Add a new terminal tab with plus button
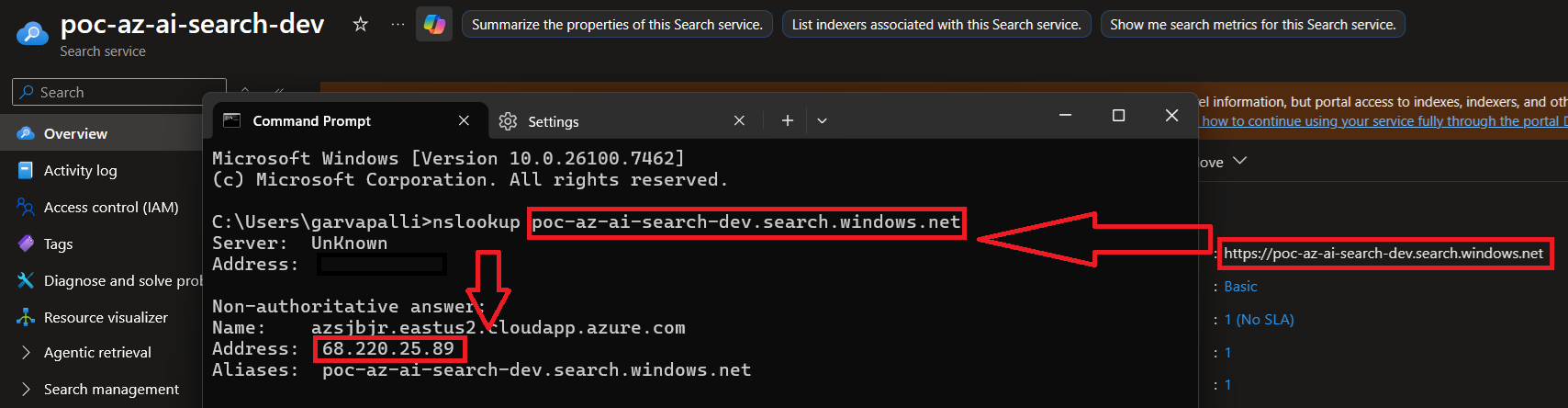 [x=787, y=120]
